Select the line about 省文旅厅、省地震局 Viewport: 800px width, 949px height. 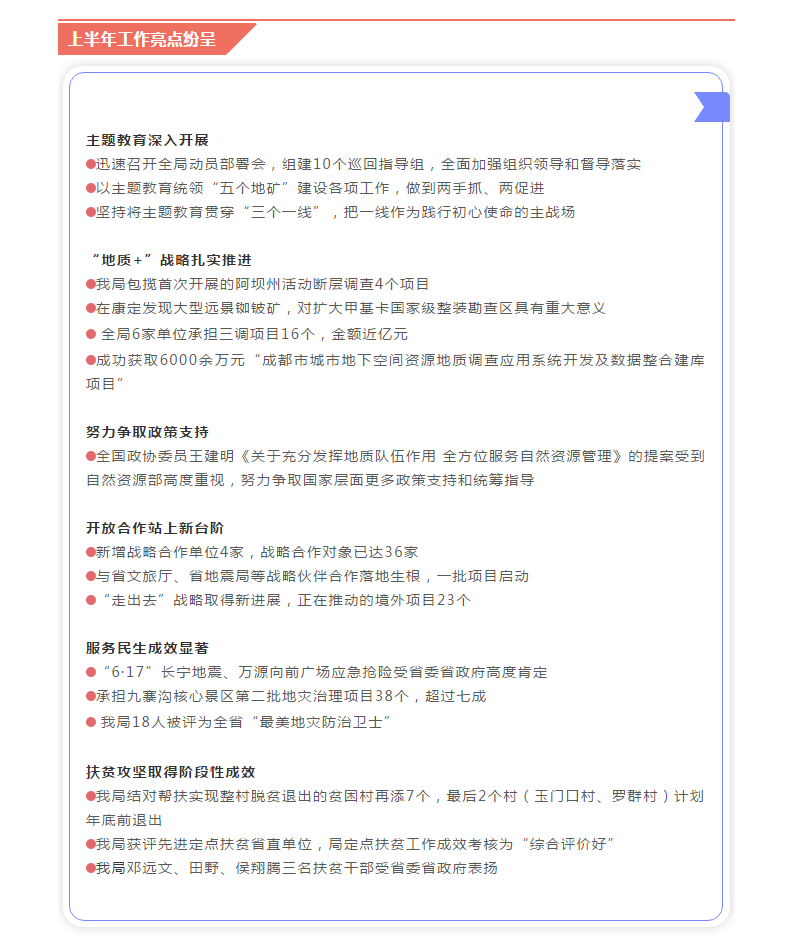[307, 576]
